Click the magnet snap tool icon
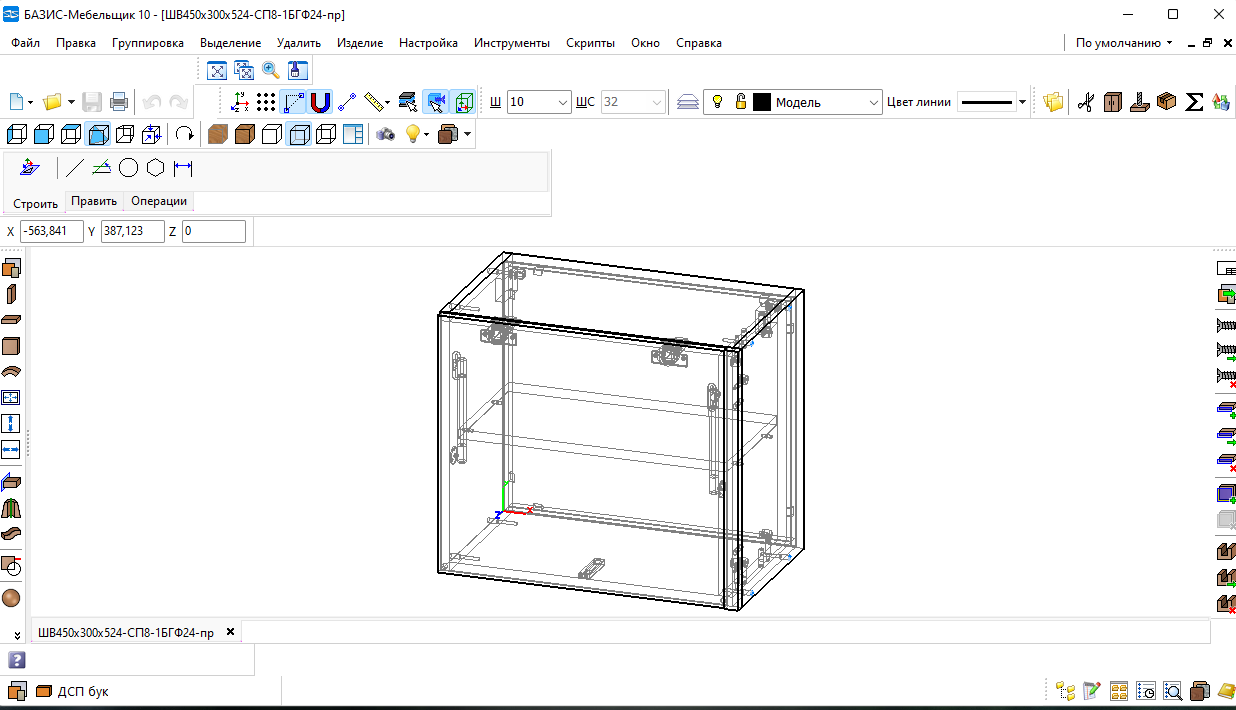The height and width of the screenshot is (710, 1236). click(x=320, y=102)
